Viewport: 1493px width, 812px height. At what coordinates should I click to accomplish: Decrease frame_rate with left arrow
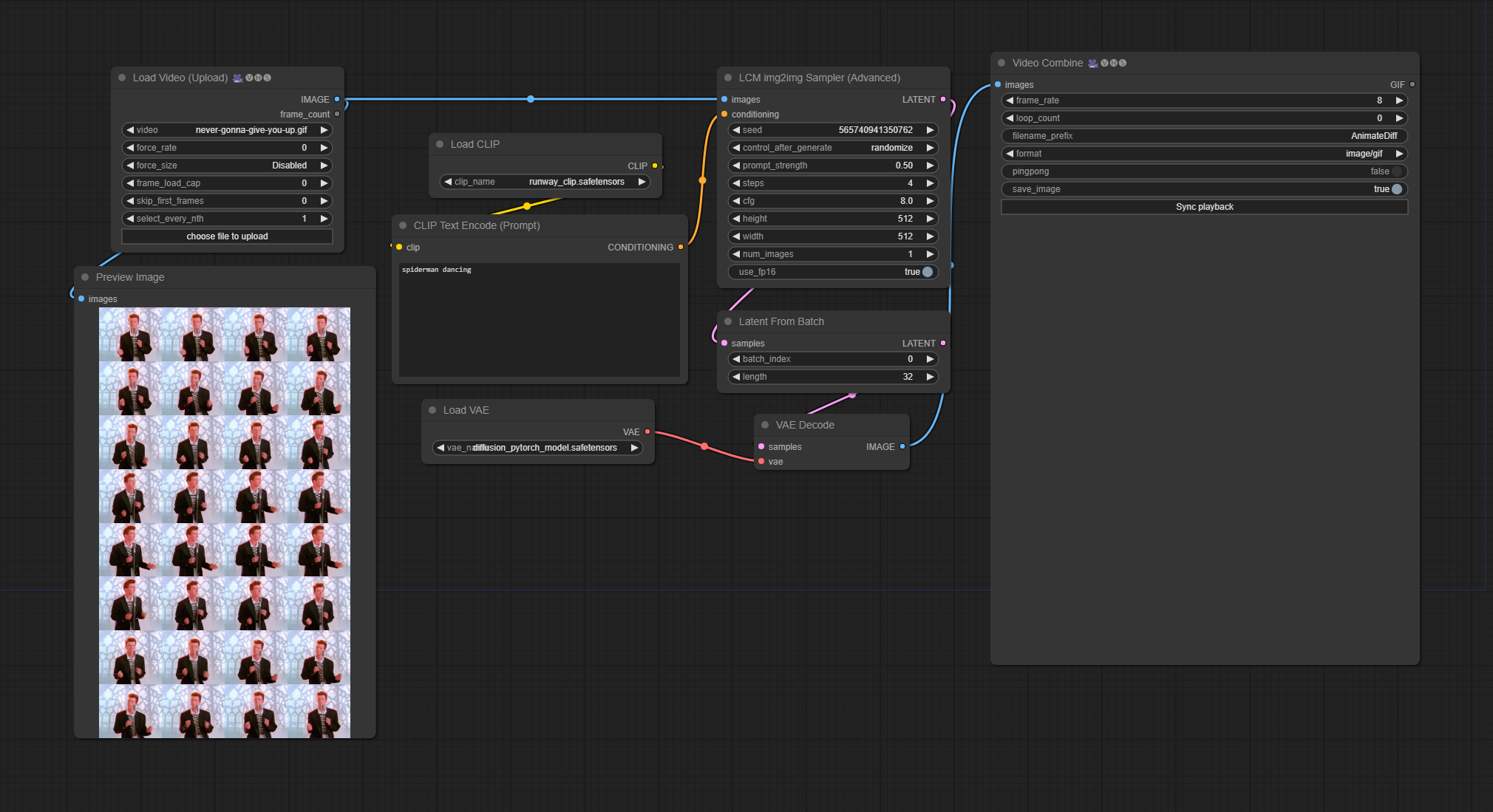(x=1010, y=100)
